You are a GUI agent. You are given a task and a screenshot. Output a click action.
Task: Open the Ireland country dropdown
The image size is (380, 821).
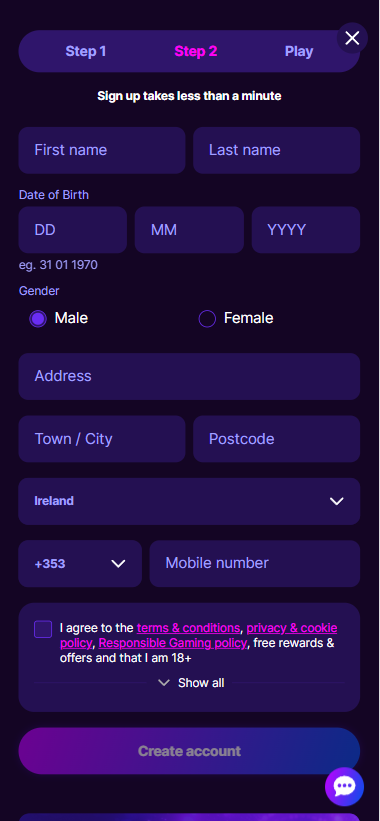pos(189,501)
